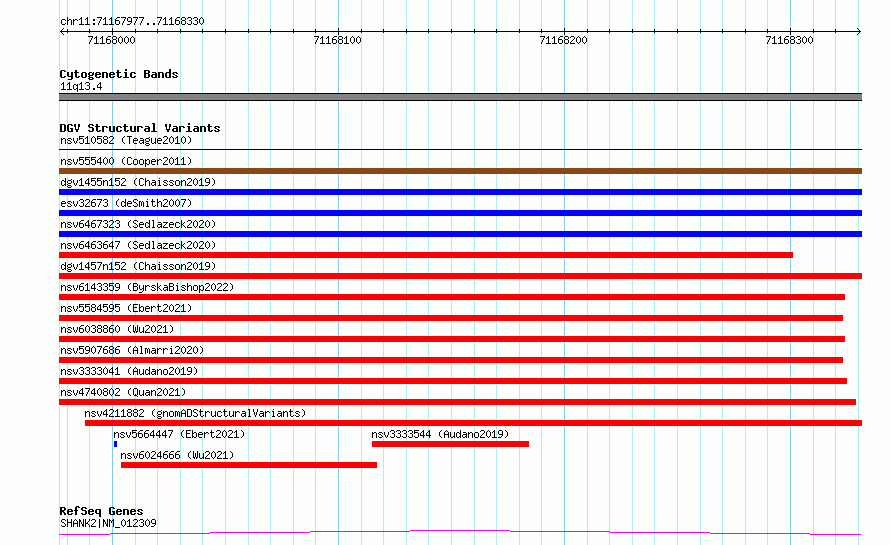Viewport: 890px width, 545px height.
Task: Click nsv6463647 (Sedlazeck2020) variant label
Action: [138, 245]
